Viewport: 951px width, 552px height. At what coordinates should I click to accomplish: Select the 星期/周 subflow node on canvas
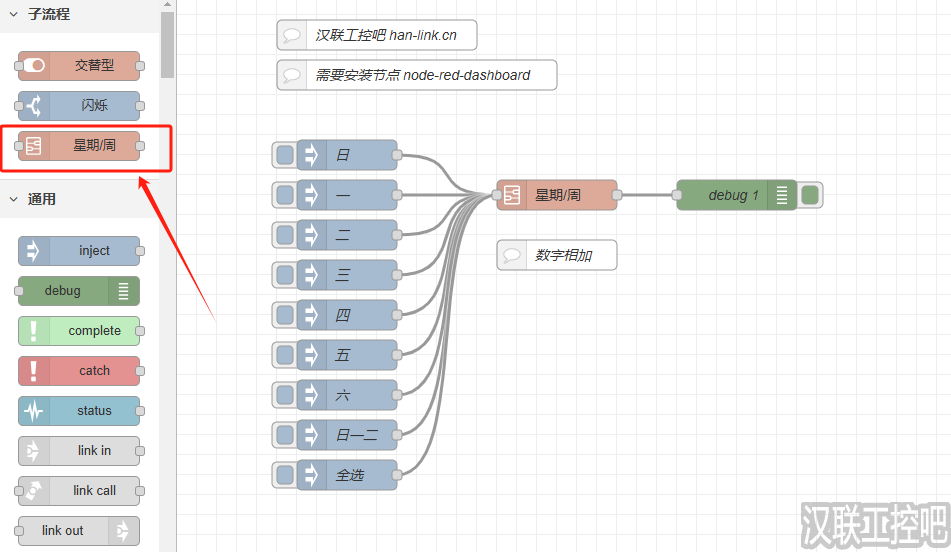[x=557, y=195]
